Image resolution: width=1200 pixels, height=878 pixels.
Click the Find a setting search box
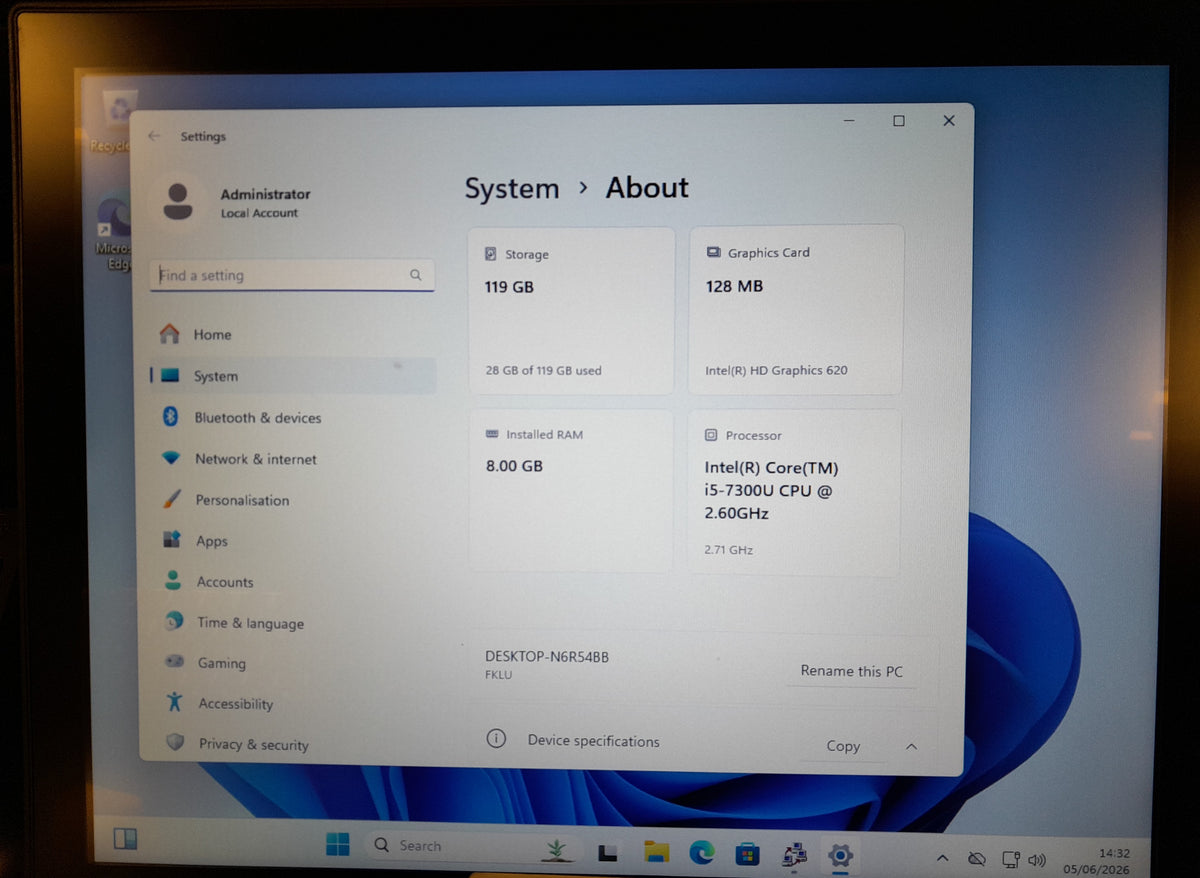point(292,275)
